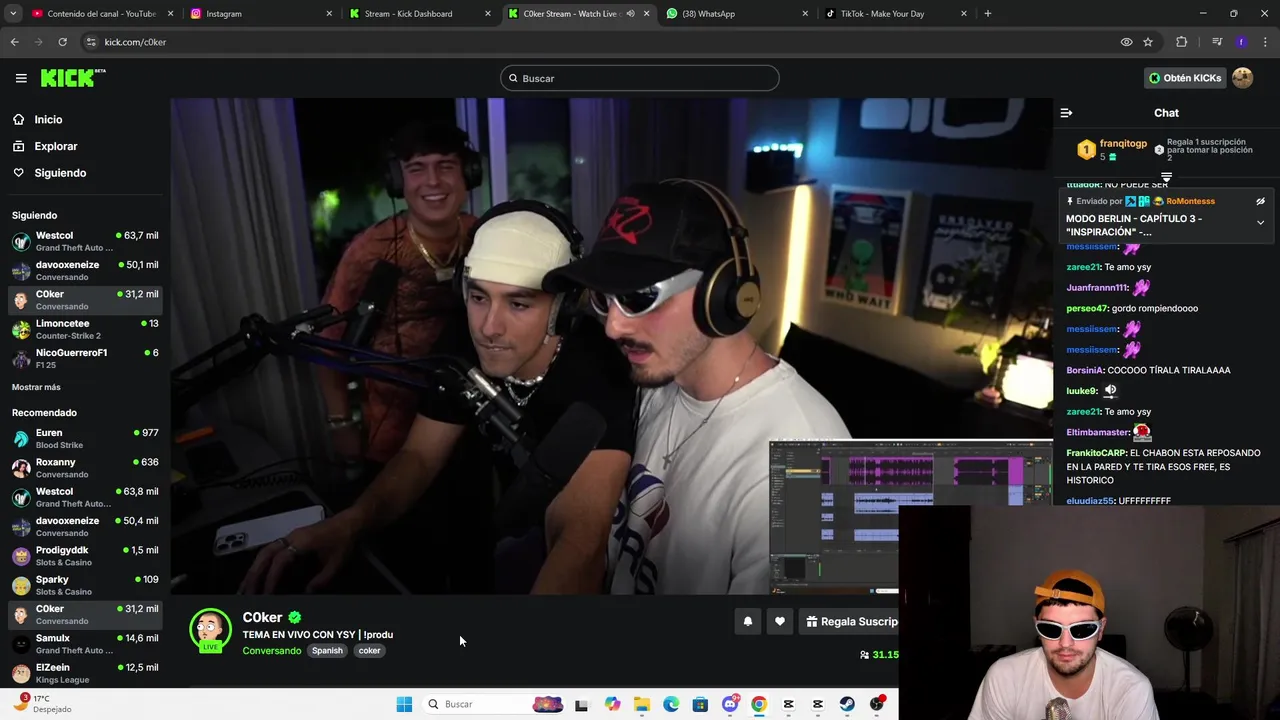Screen dimensions: 1280x720
Task: Open Samulx recommended channel
Action: (85, 643)
